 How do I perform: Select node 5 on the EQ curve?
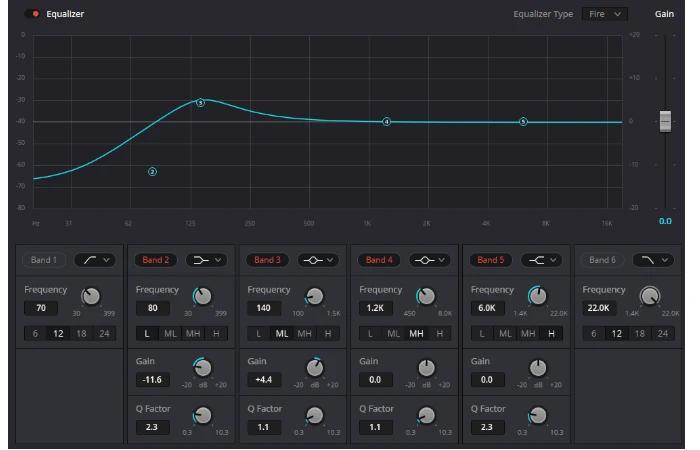(x=523, y=121)
